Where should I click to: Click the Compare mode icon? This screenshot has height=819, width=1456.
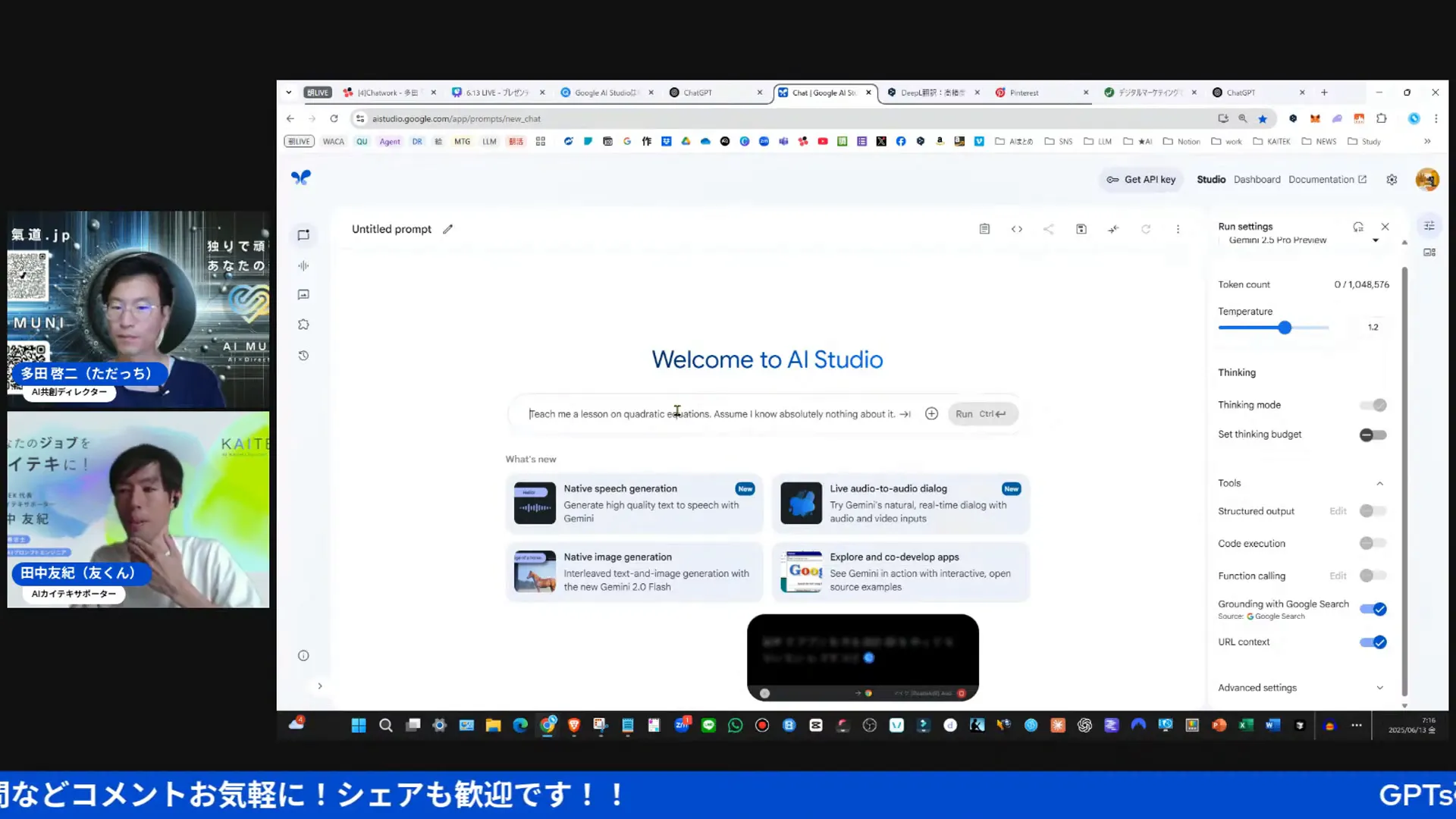[x=1113, y=229]
